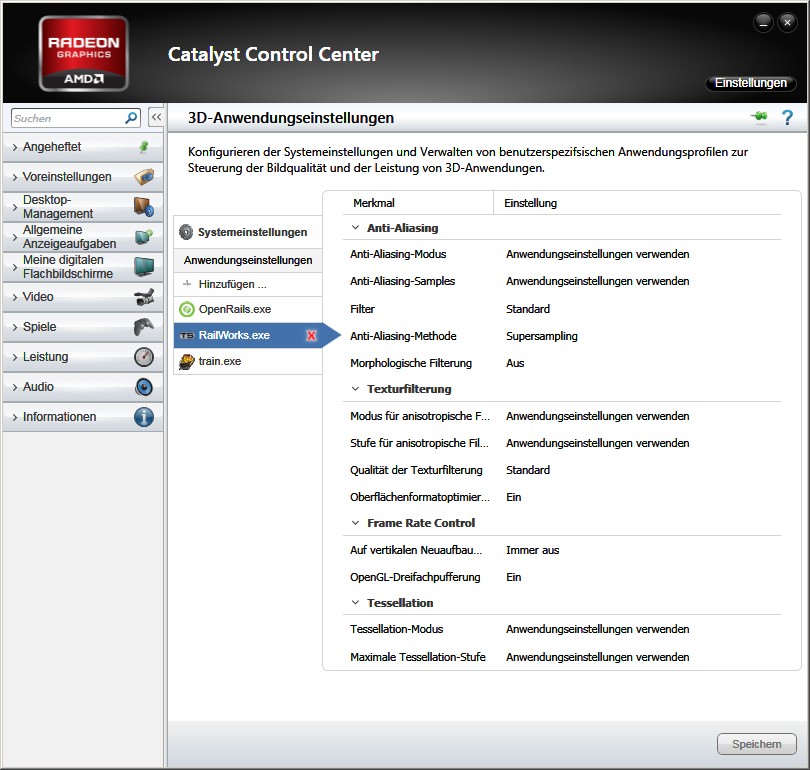Collapse the Anti-Aliasing group
The width and height of the screenshot is (810, 770).
coord(355,228)
